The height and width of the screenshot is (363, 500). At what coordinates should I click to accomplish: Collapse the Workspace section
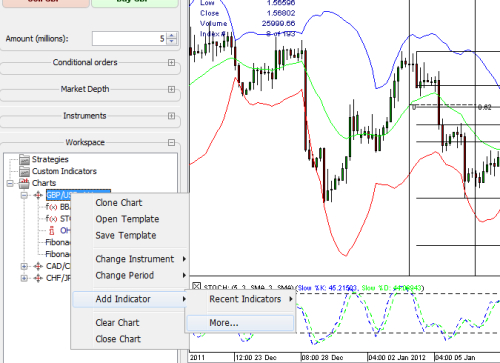coord(171,142)
